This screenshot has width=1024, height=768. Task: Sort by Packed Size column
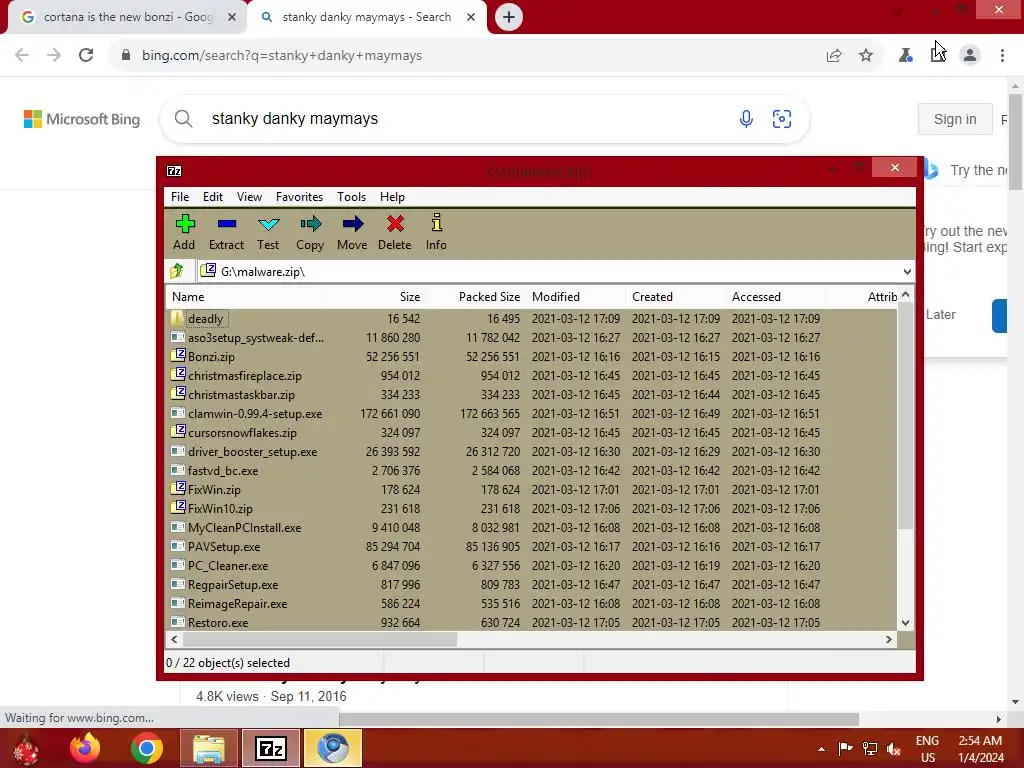point(475,296)
